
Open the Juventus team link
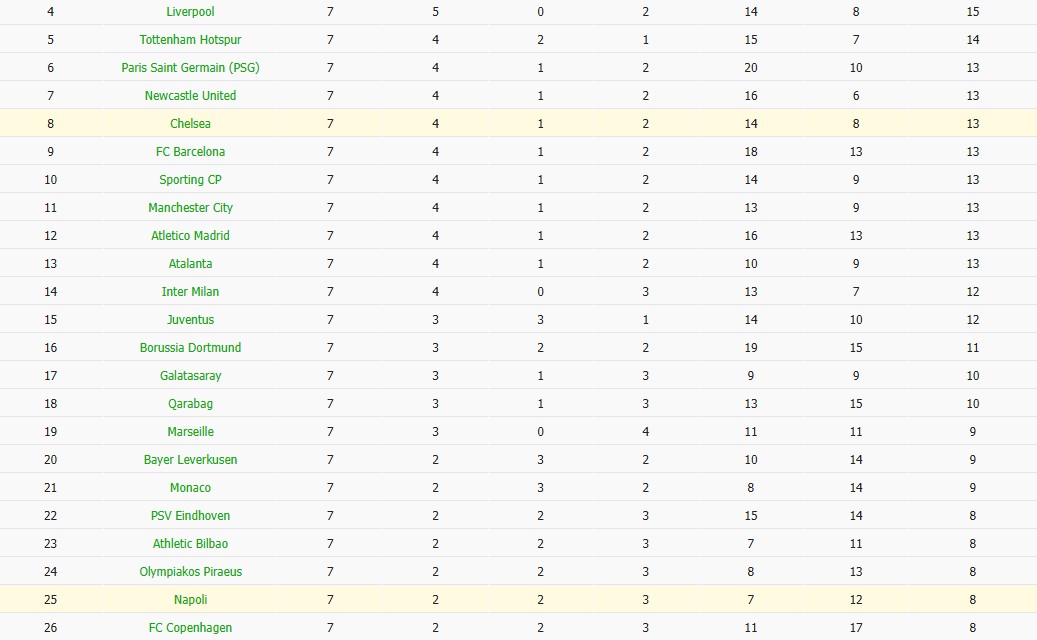coord(190,320)
